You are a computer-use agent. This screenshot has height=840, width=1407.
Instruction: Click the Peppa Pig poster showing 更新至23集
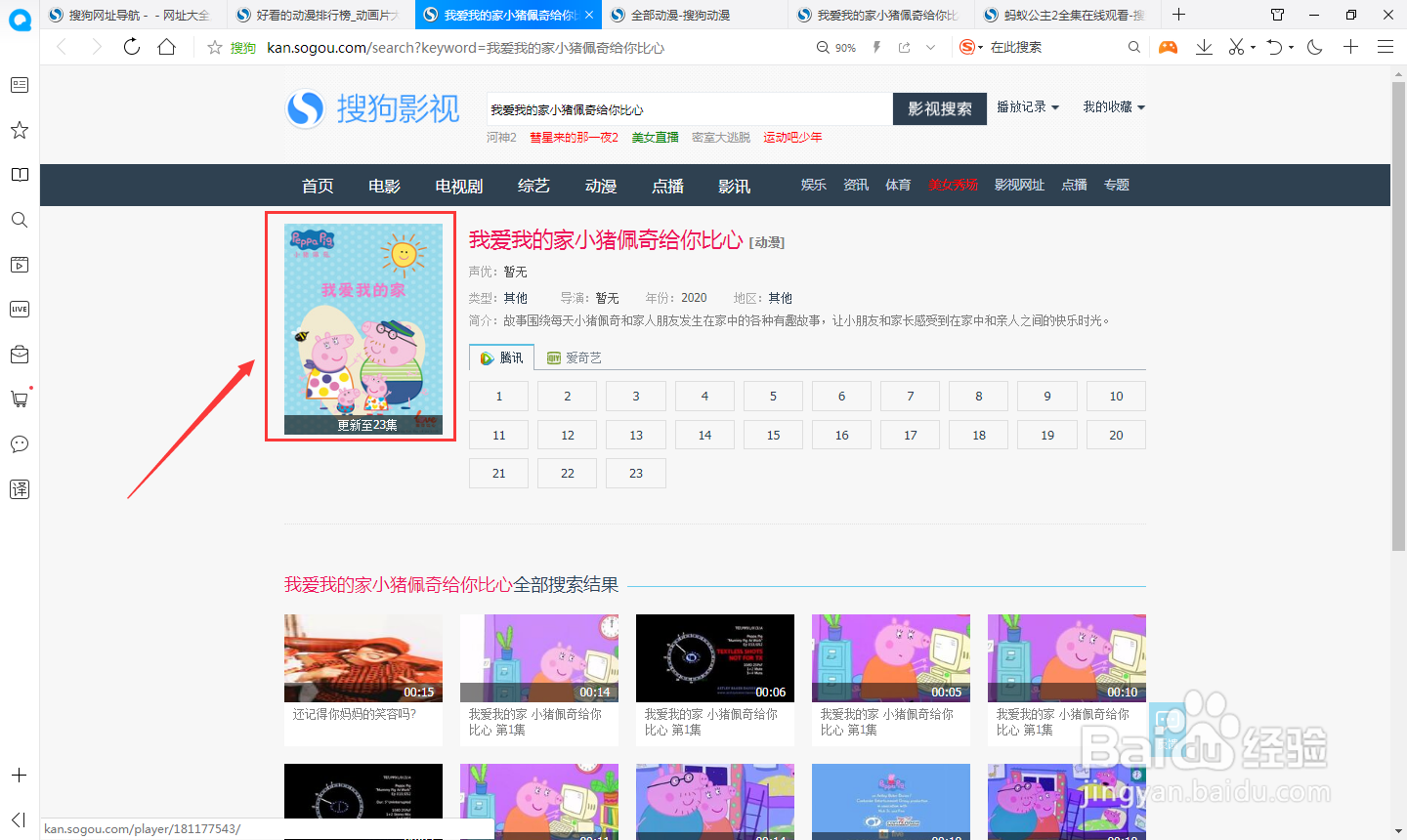360,327
